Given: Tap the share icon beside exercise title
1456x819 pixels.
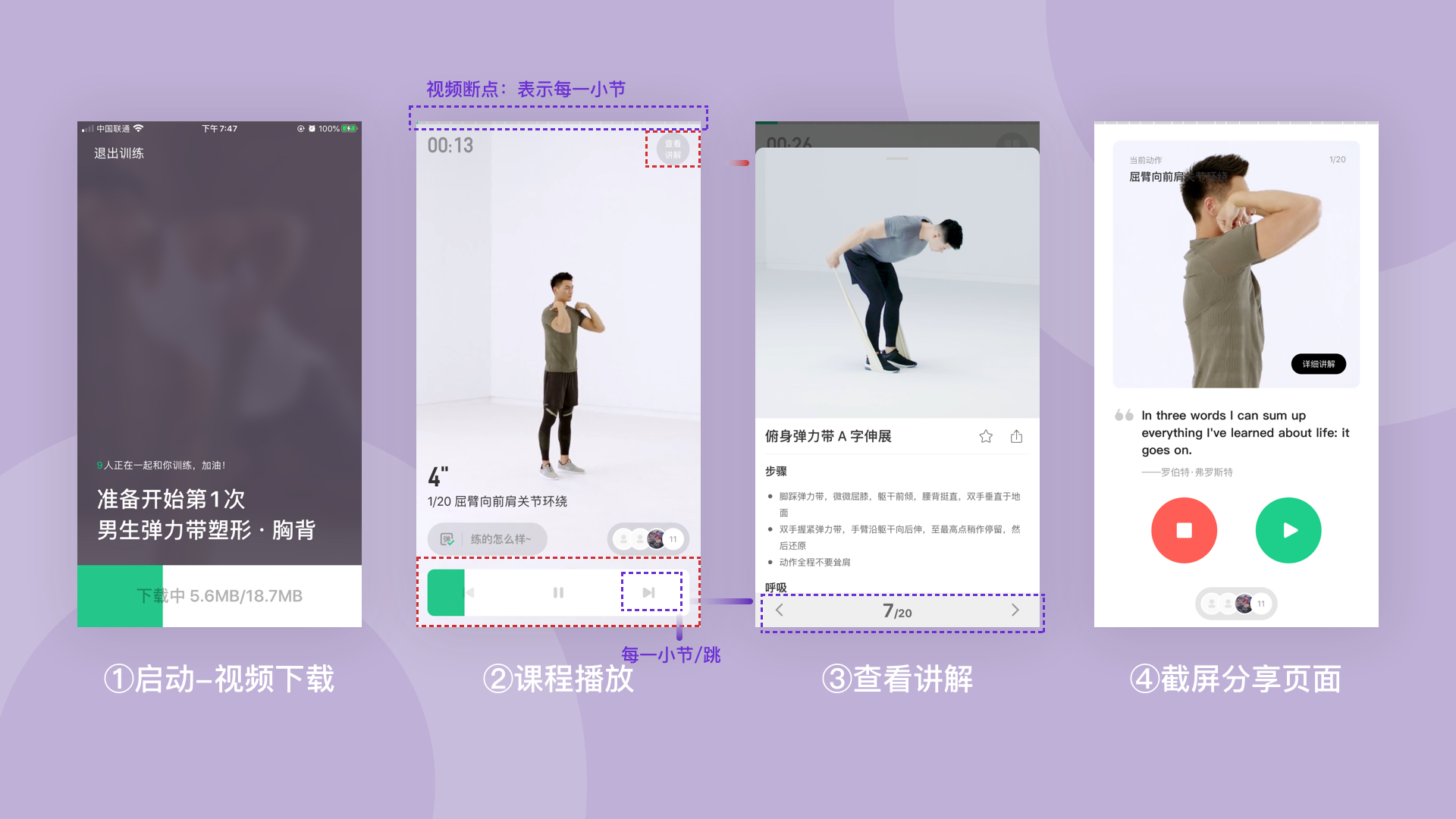Looking at the screenshot, I should (x=1016, y=436).
